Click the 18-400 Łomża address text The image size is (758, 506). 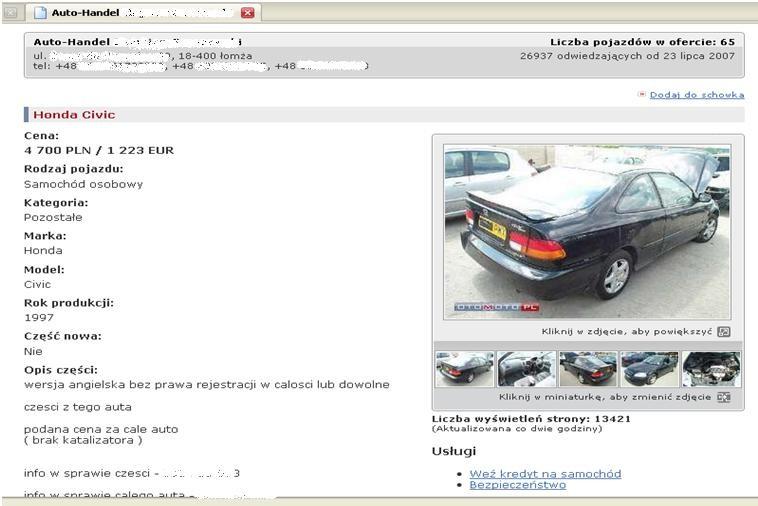[215, 56]
